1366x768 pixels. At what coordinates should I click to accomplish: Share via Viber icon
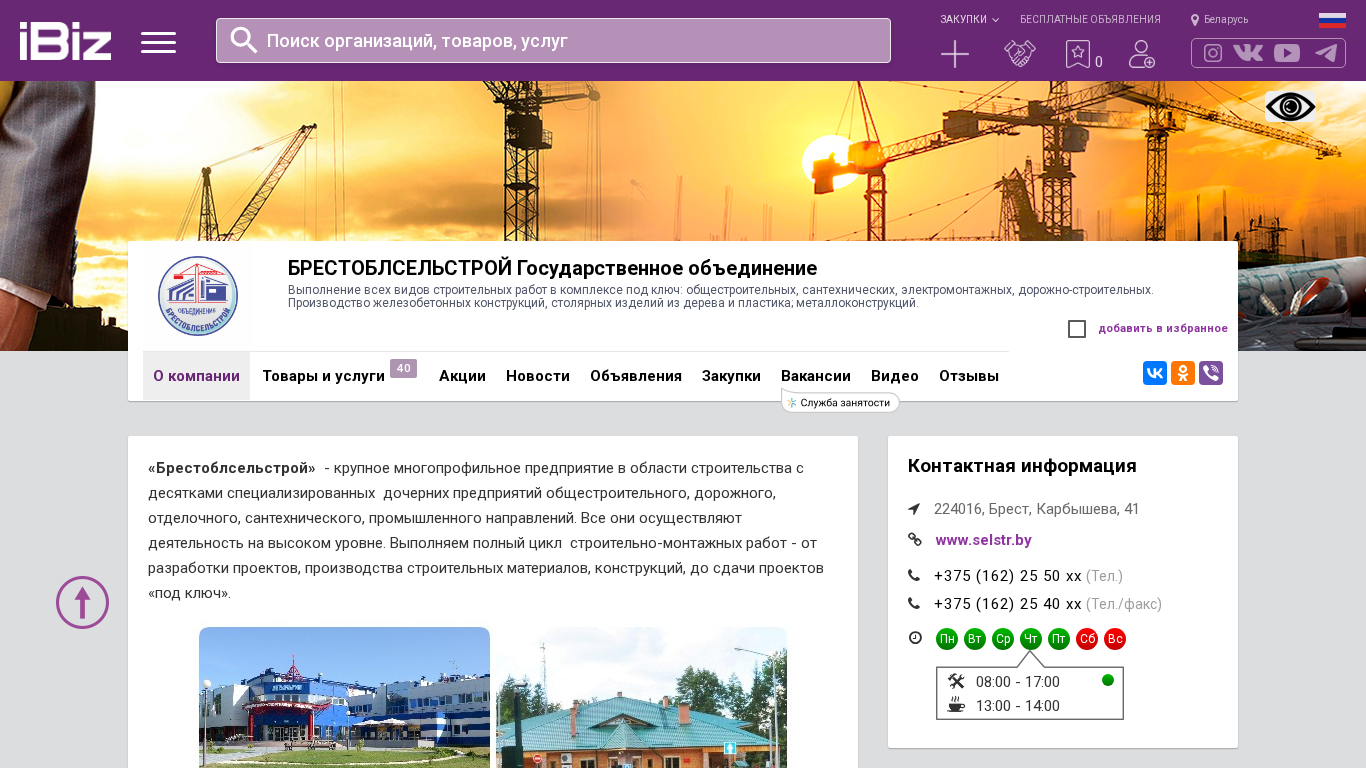coord(1211,373)
